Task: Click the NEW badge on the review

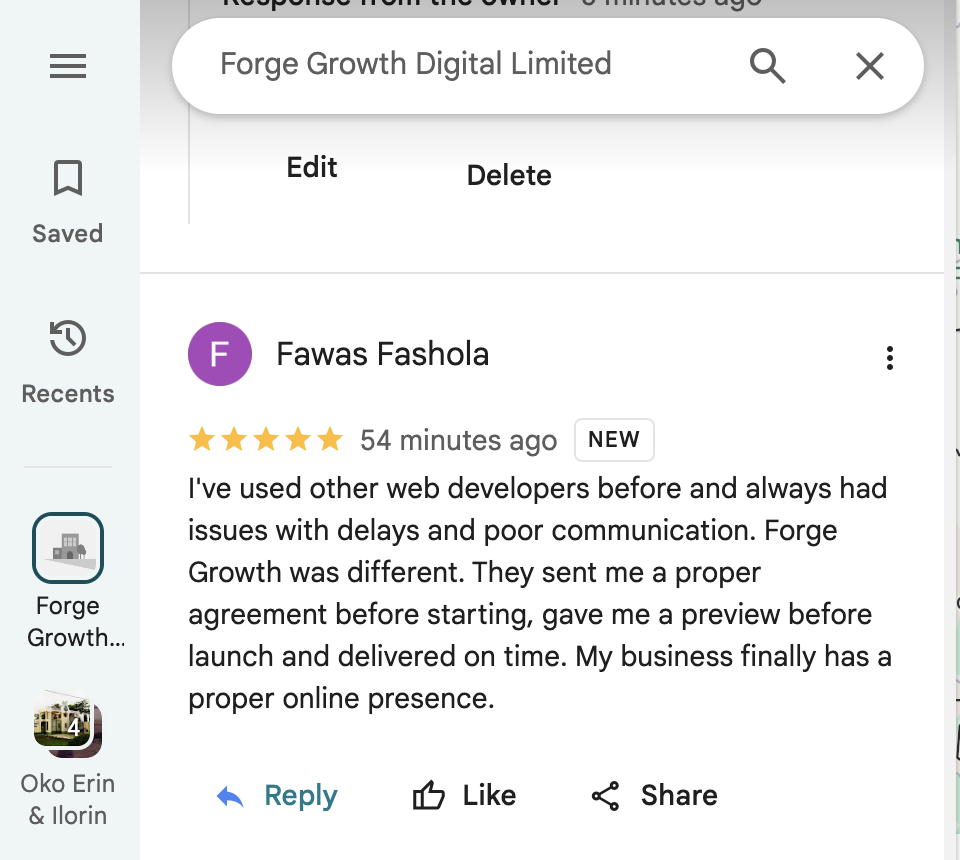Action: click(x=614, y=439)
